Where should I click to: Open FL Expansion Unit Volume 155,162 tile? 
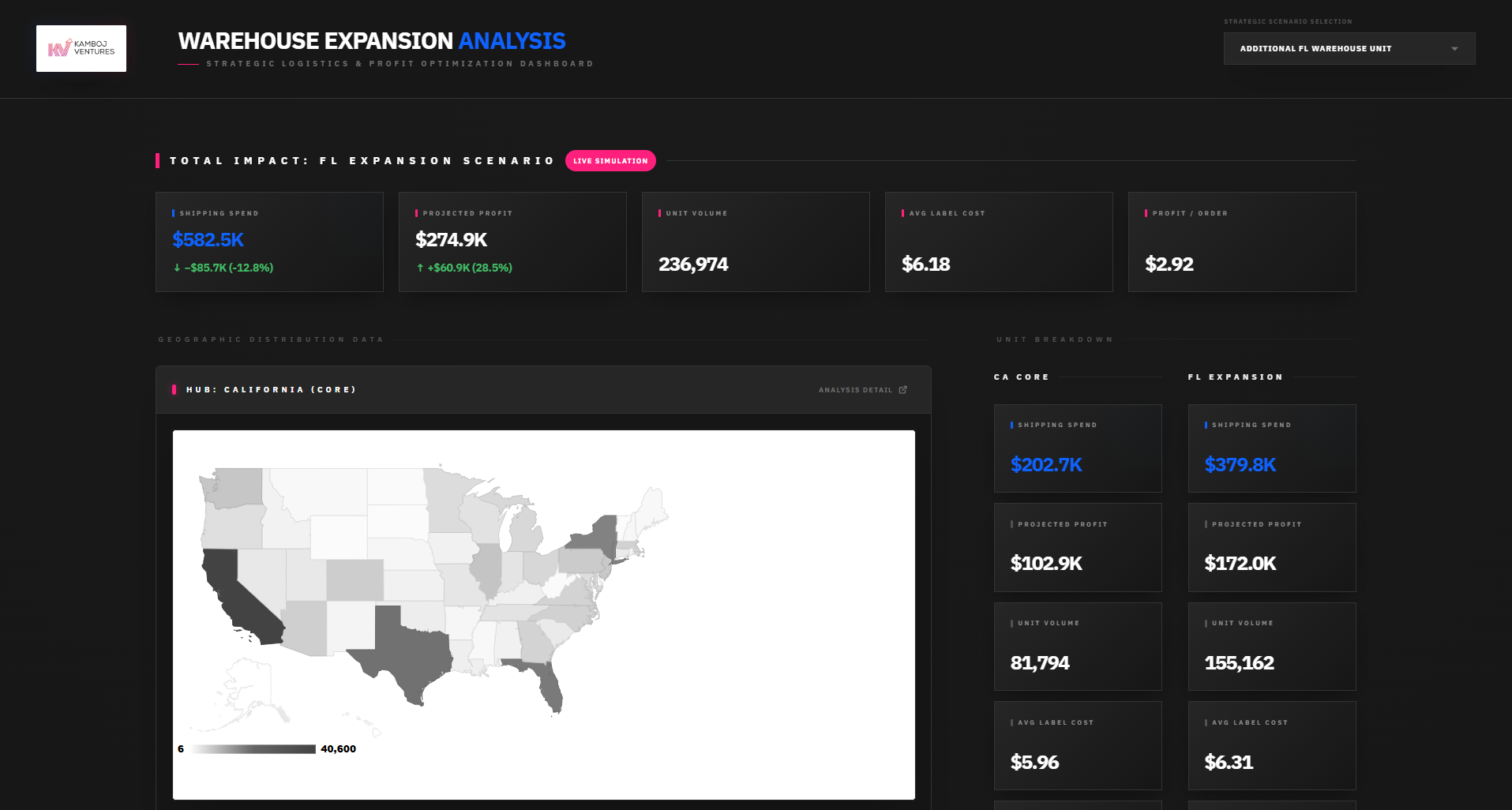1272,647
